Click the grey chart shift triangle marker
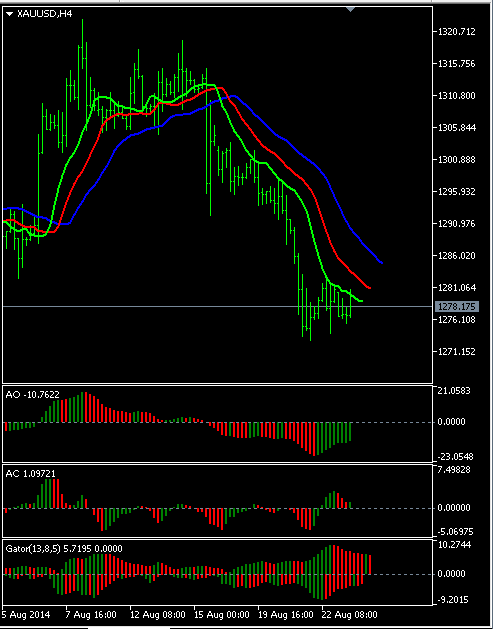Screen dimensions: 493x629 350,9
